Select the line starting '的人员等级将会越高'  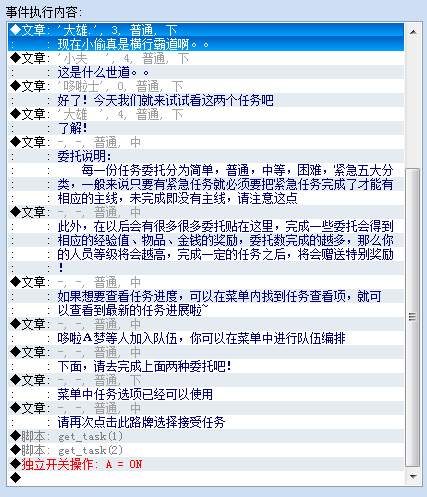pyautogui.click(x=206, y=254)
